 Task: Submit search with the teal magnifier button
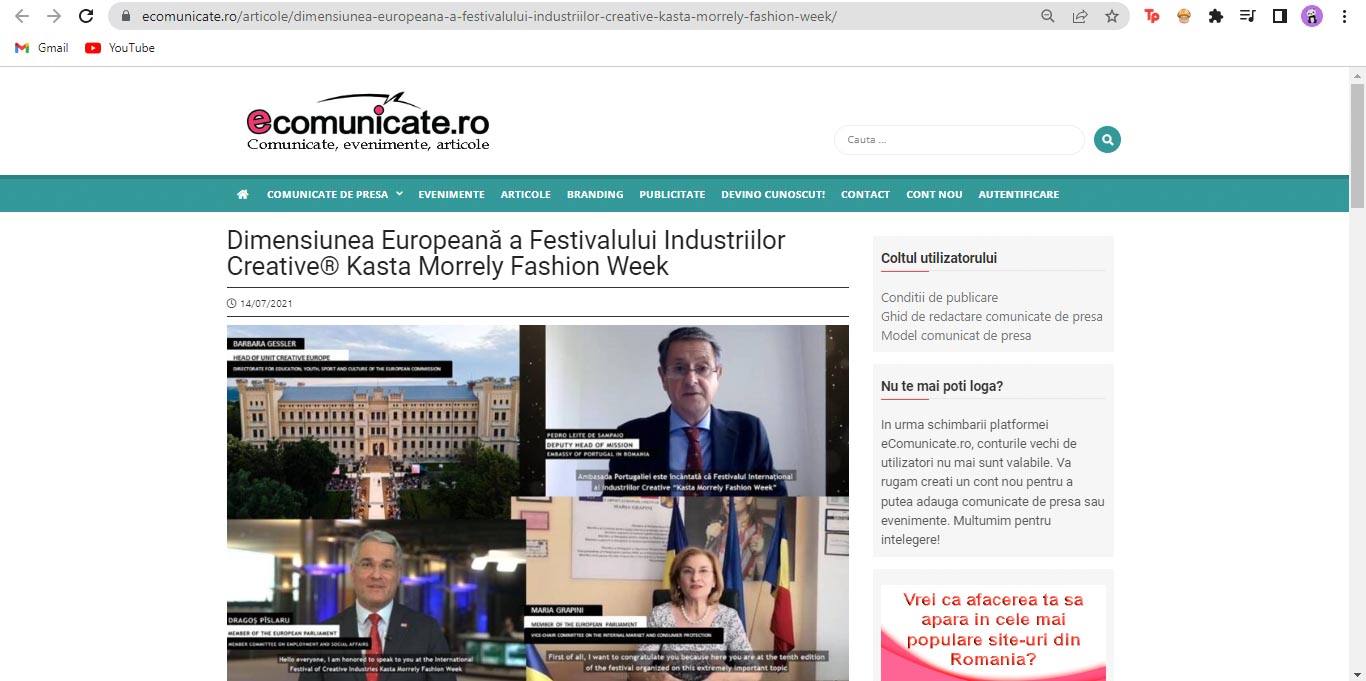click(x=1107, y=140)
